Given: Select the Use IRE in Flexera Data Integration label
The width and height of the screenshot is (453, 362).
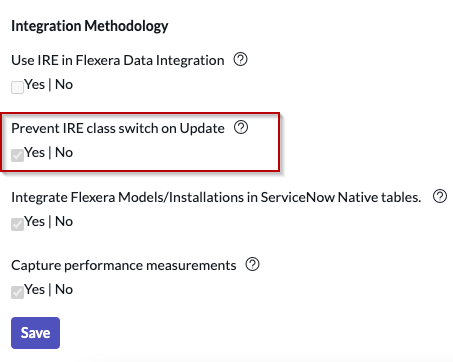Looking at the screenshot, I should click(118, 60).
